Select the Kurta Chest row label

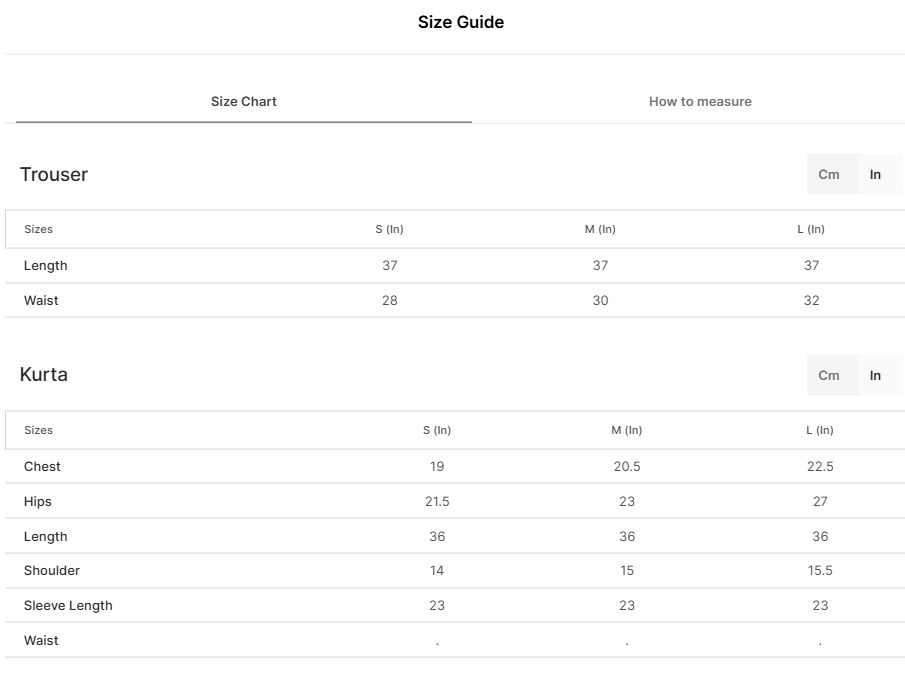click(x=42, y=467)
